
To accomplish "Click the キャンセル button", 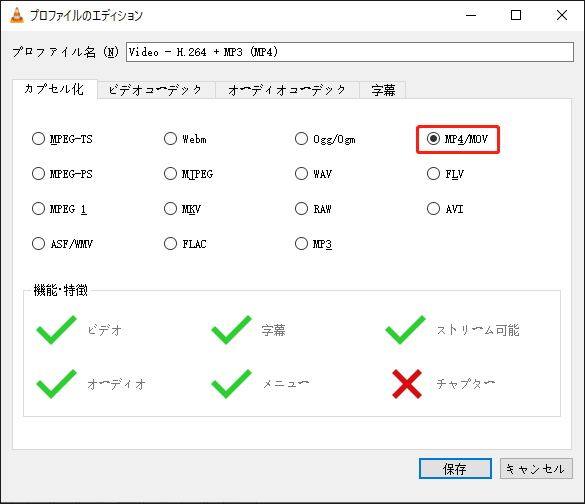I will click(x=536, y=469).
